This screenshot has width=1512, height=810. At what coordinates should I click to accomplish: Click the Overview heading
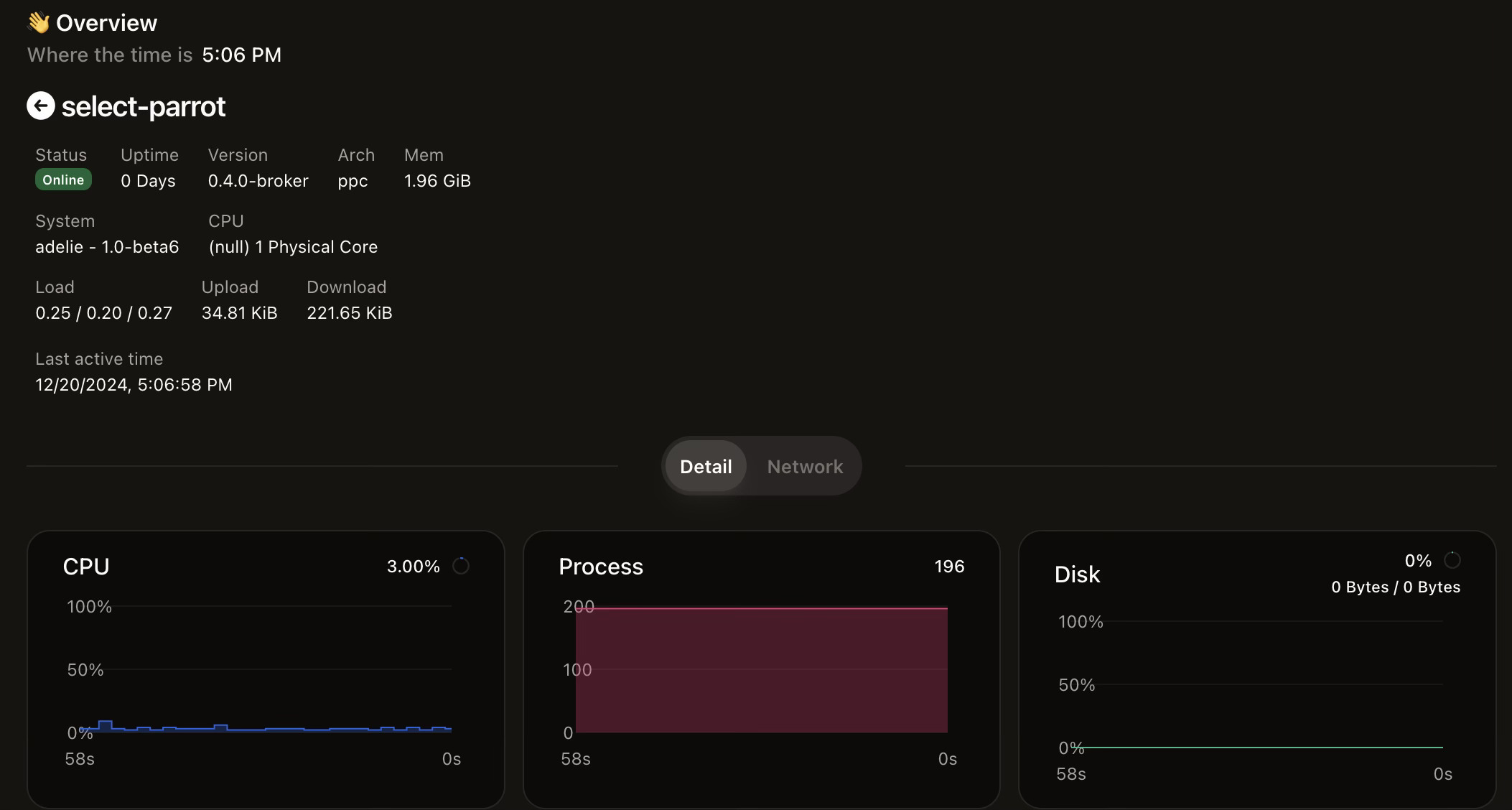pyautogui.click(x=106, y=23)
